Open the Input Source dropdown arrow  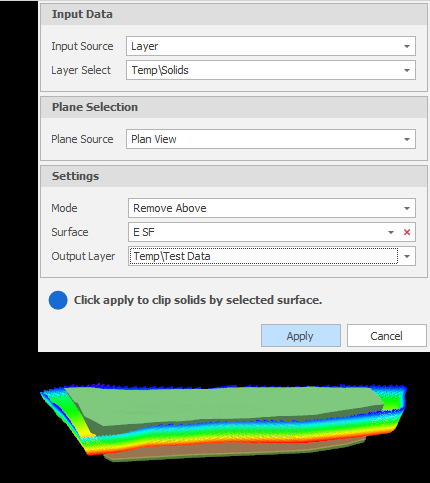point(407,46)
